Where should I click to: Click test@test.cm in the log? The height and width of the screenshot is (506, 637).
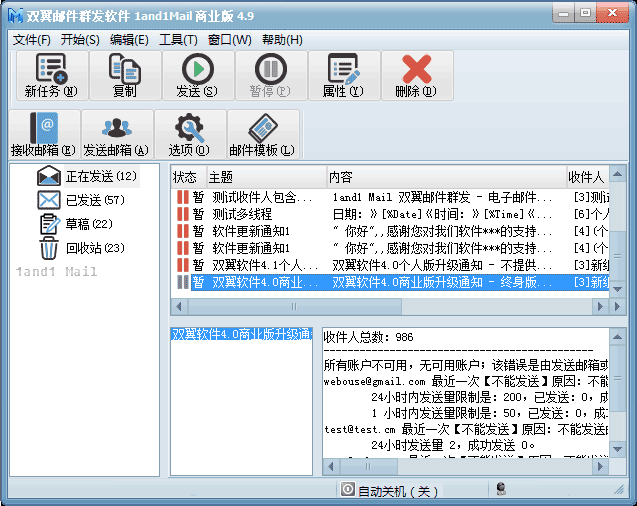[x=360, y=430]
